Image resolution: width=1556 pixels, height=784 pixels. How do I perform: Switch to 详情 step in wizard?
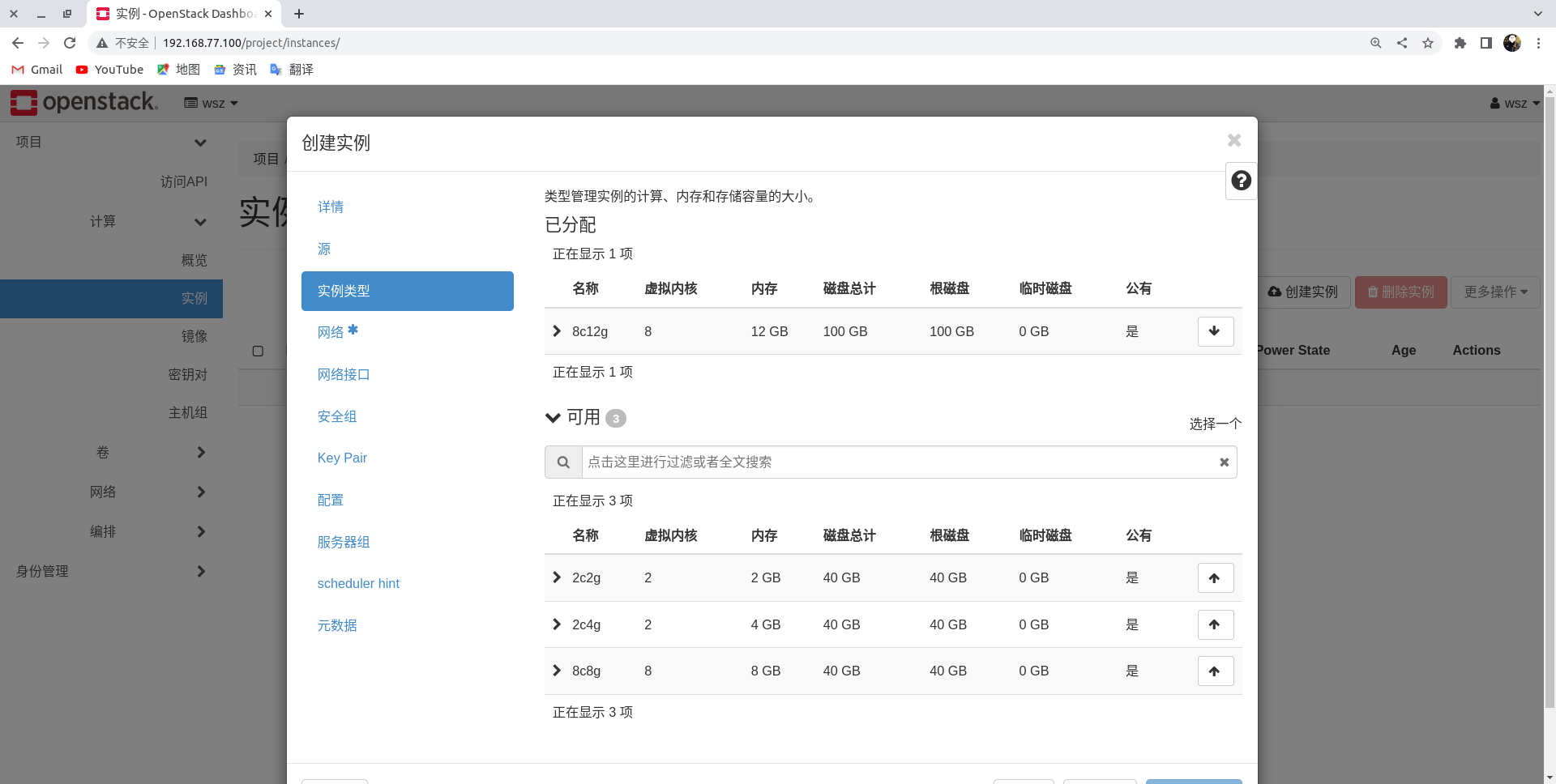(x=331, y=207)
